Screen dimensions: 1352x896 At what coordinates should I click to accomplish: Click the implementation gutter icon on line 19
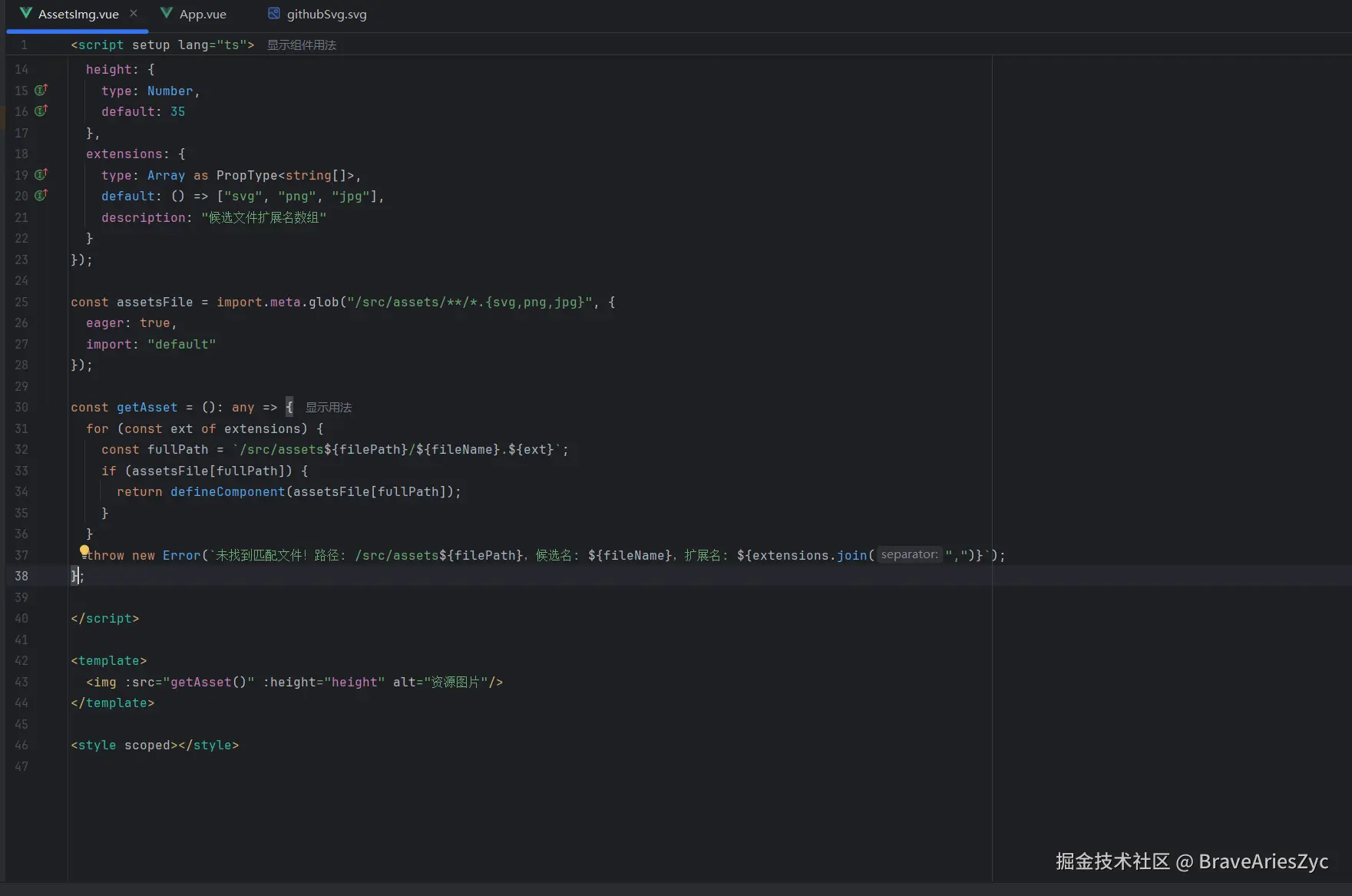41,174
